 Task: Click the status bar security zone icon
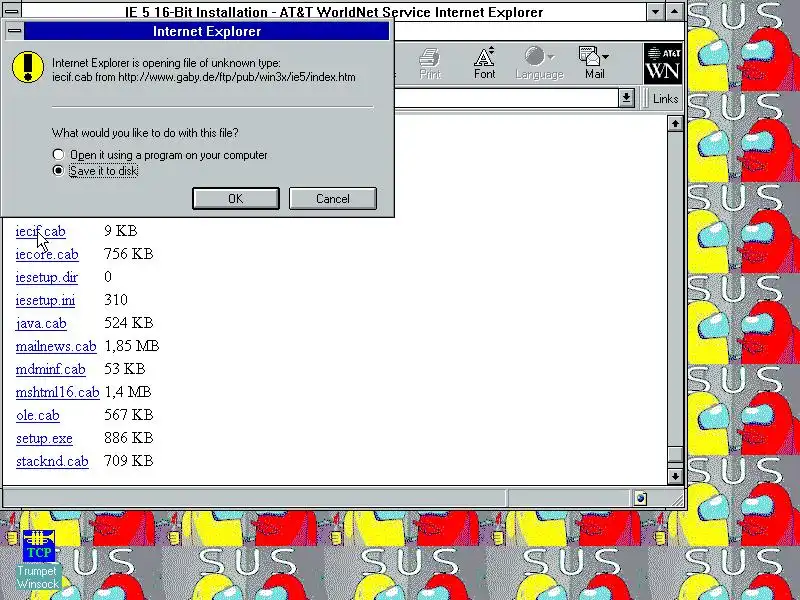pos(641,498)
